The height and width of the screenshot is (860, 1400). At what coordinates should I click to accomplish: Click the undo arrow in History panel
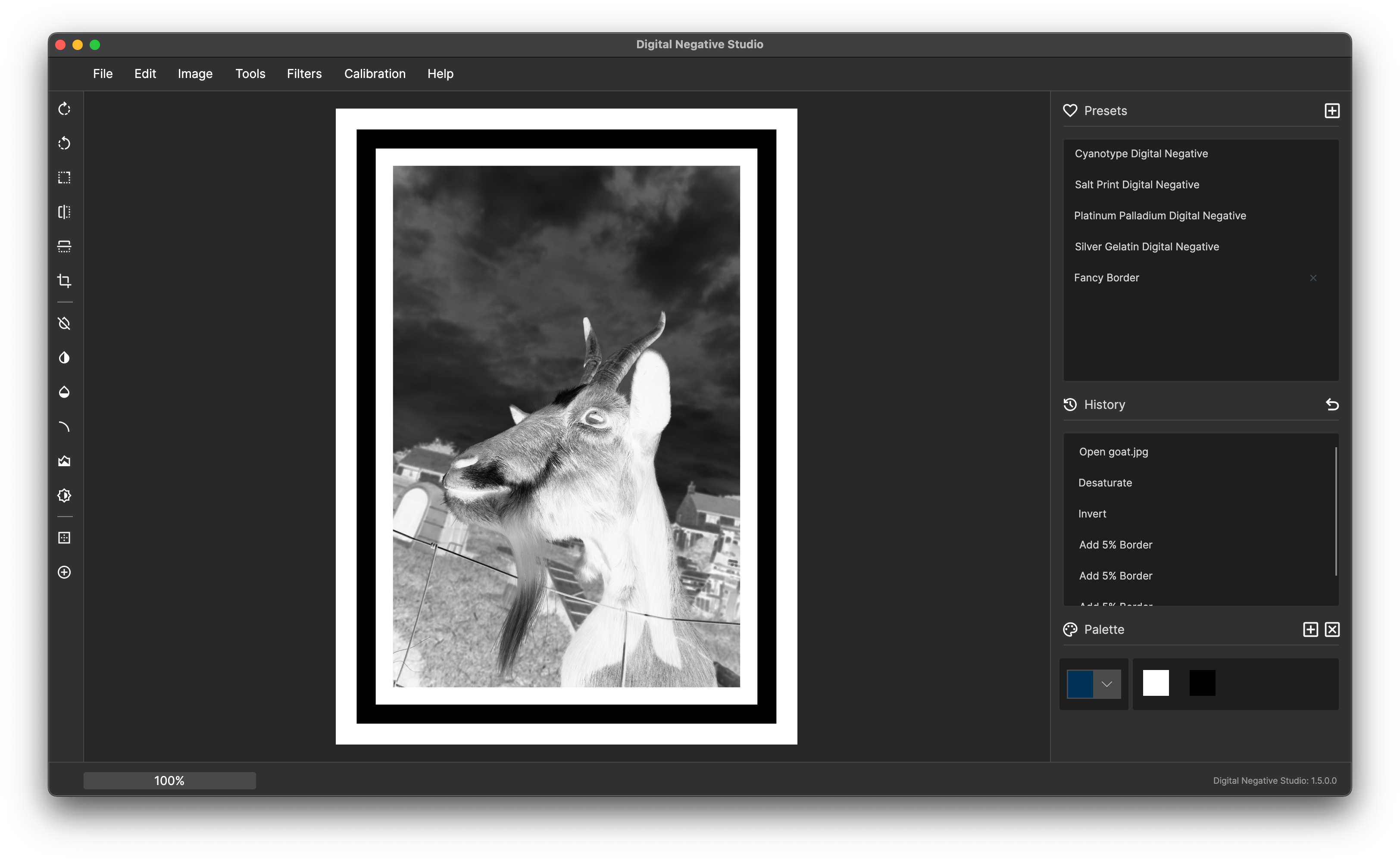1332,405
